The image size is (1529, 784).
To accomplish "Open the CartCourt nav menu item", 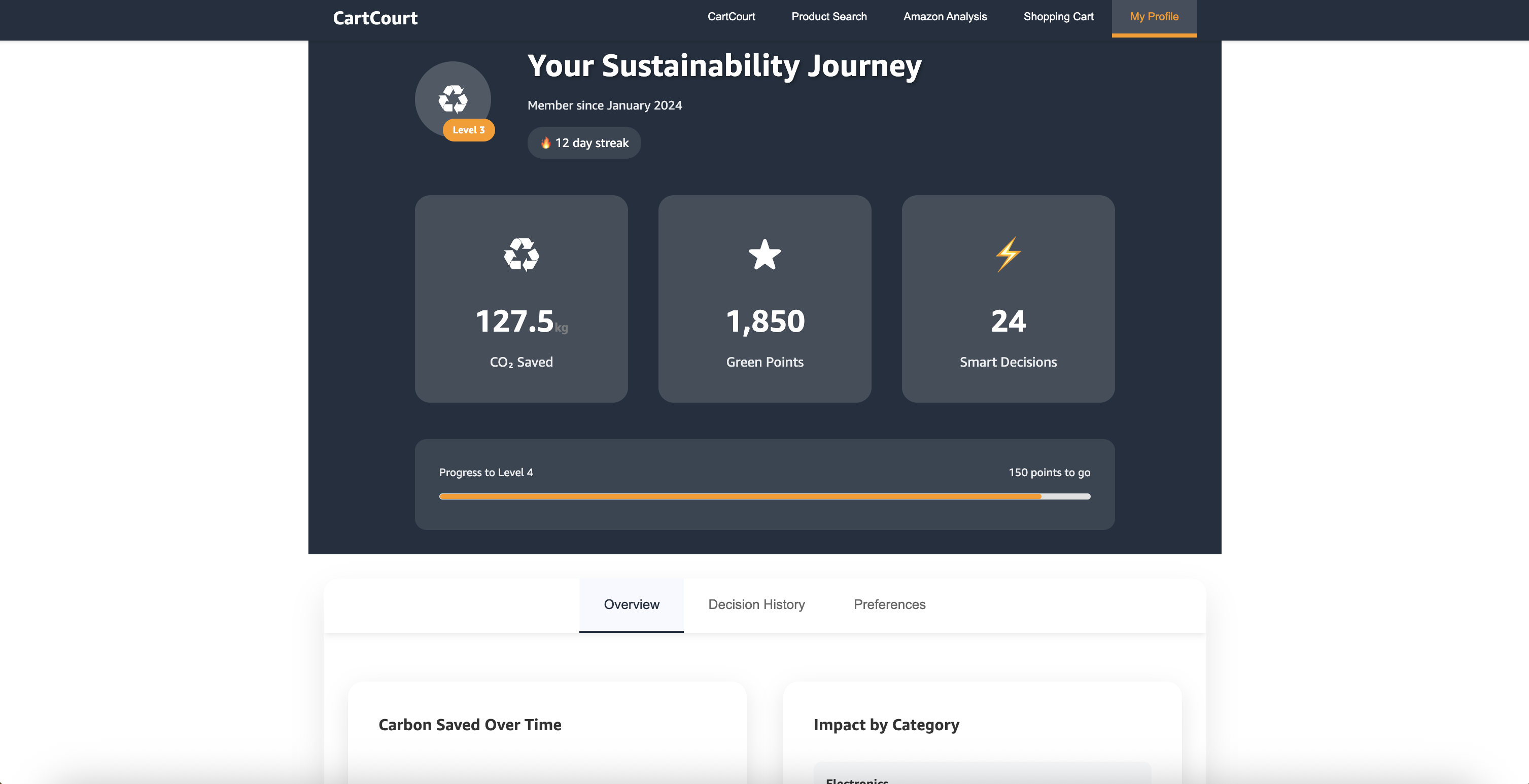I will pyautogui.click(x=731, y=17).
